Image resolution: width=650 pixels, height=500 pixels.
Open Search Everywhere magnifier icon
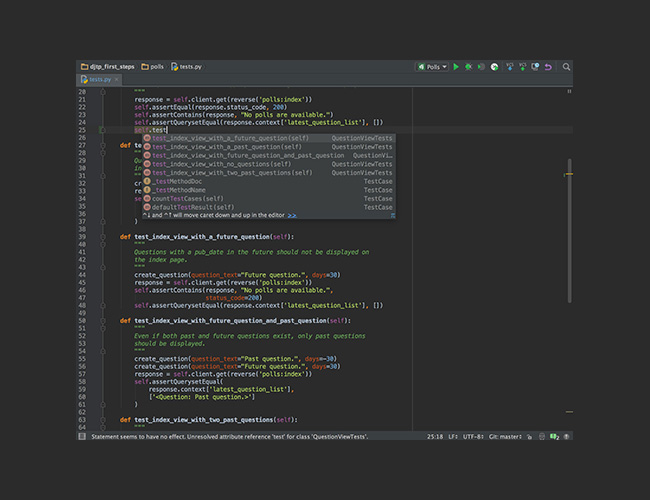point(566,67)
